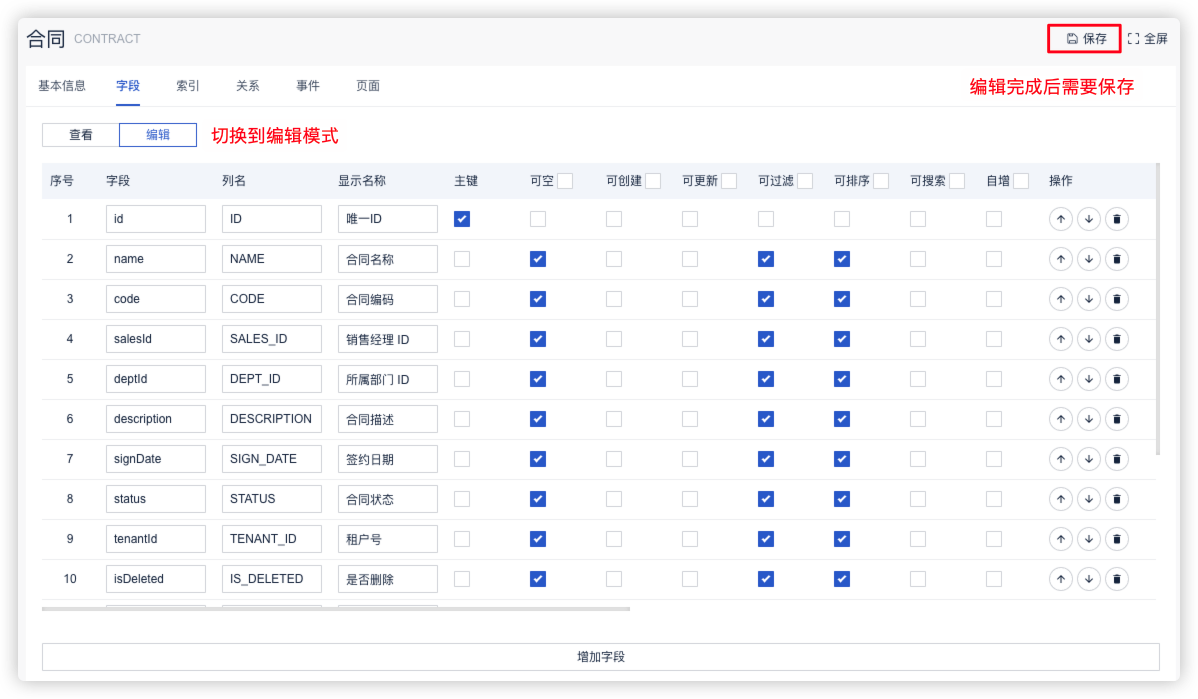Check the 可创建 header select-all checkbox
The image size is (1198, 699).
653,181
